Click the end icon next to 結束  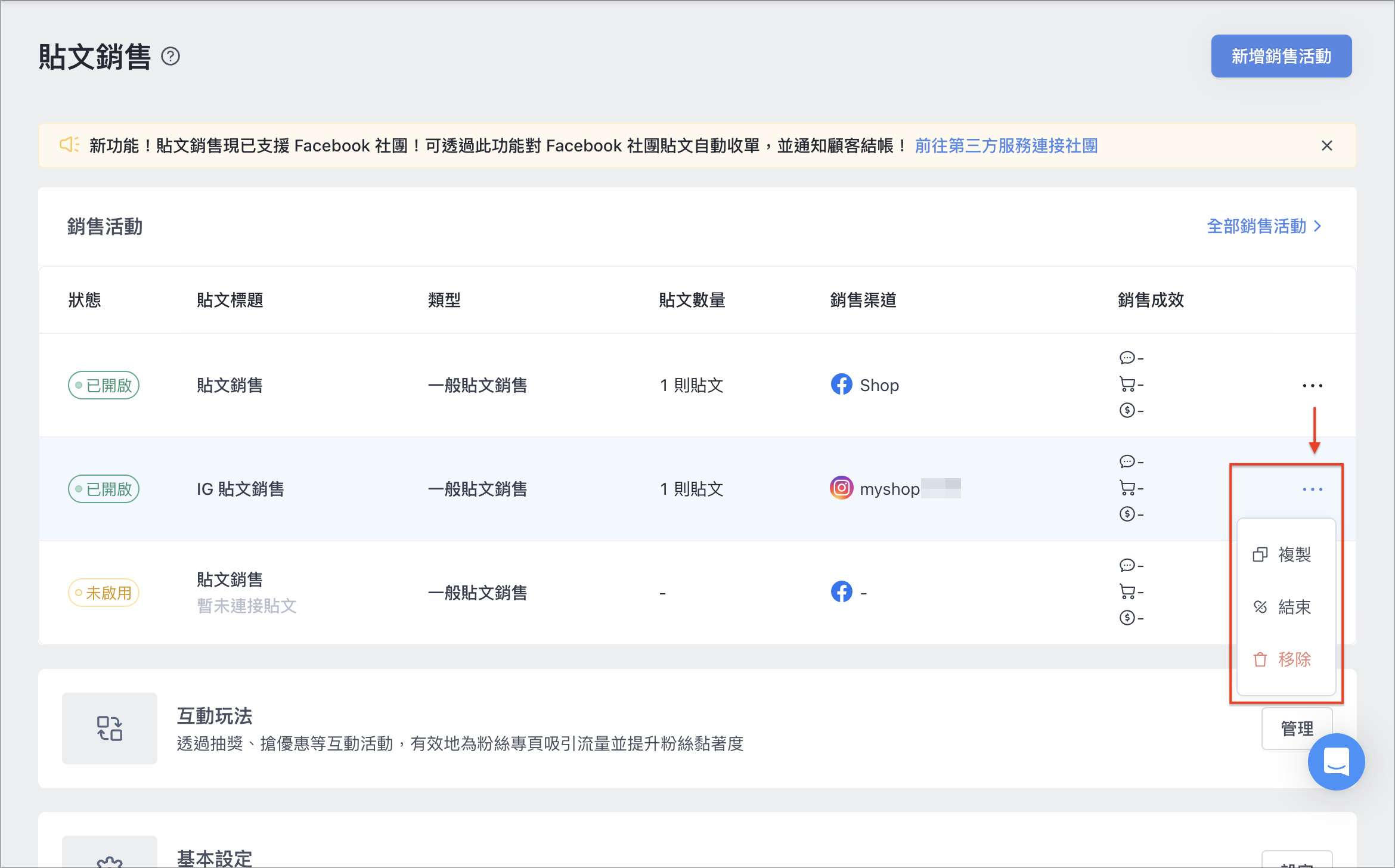[x=1260, y=607]
